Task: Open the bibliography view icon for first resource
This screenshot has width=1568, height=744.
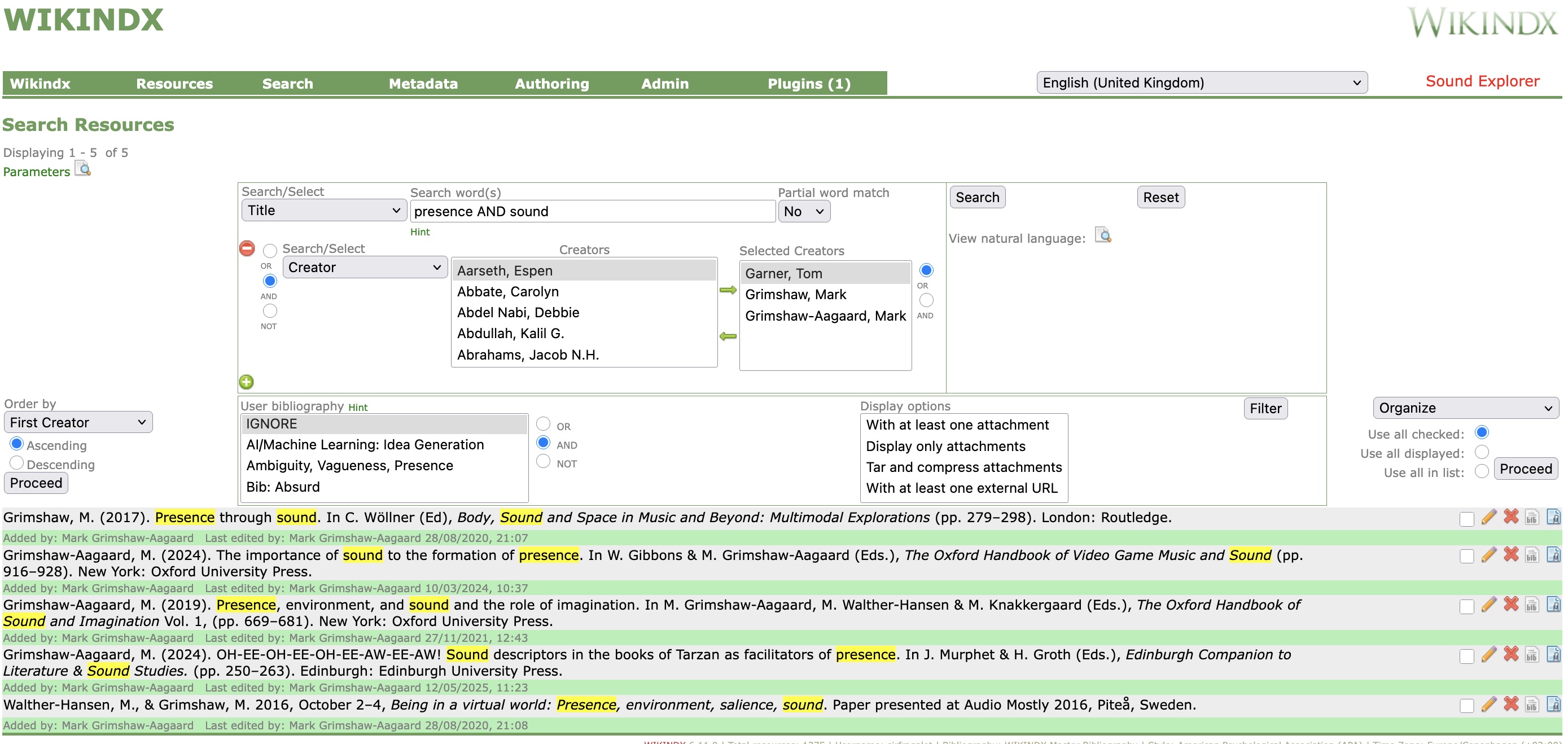Action: pyautogui.click(x=1531, y=517)
